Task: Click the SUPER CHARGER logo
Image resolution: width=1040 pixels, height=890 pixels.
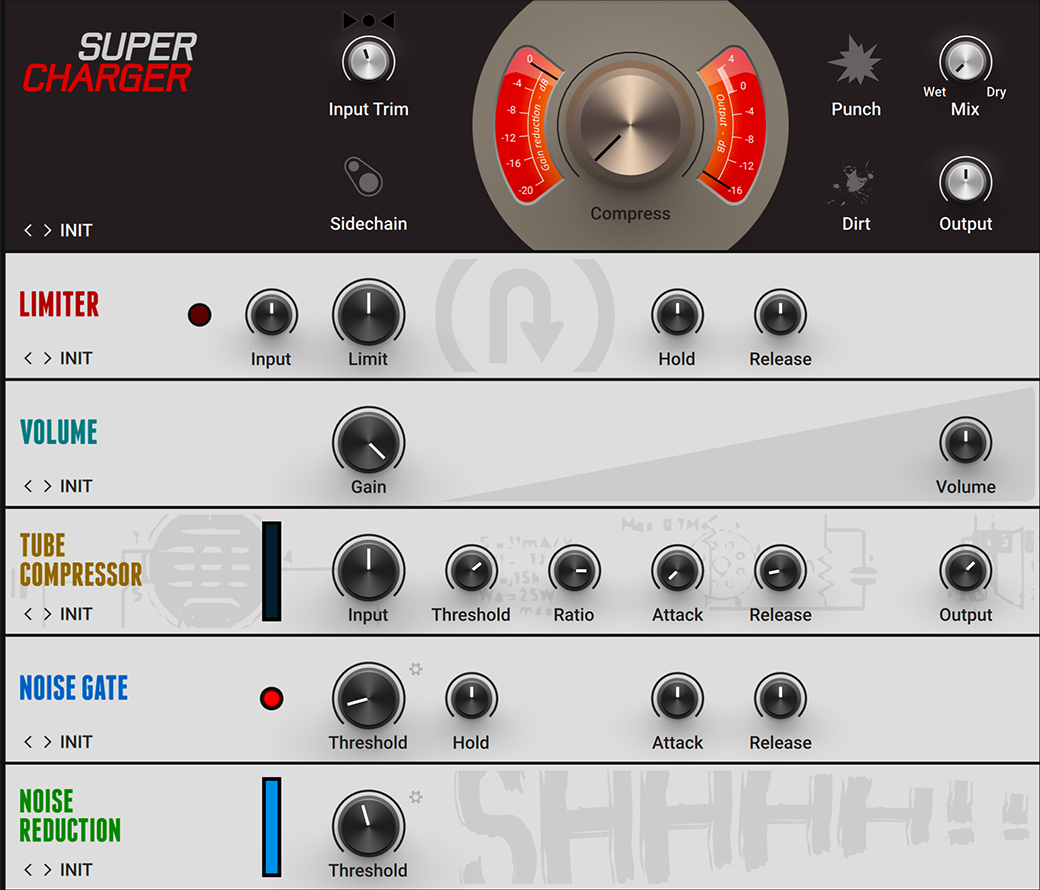Action: [110, 63]
